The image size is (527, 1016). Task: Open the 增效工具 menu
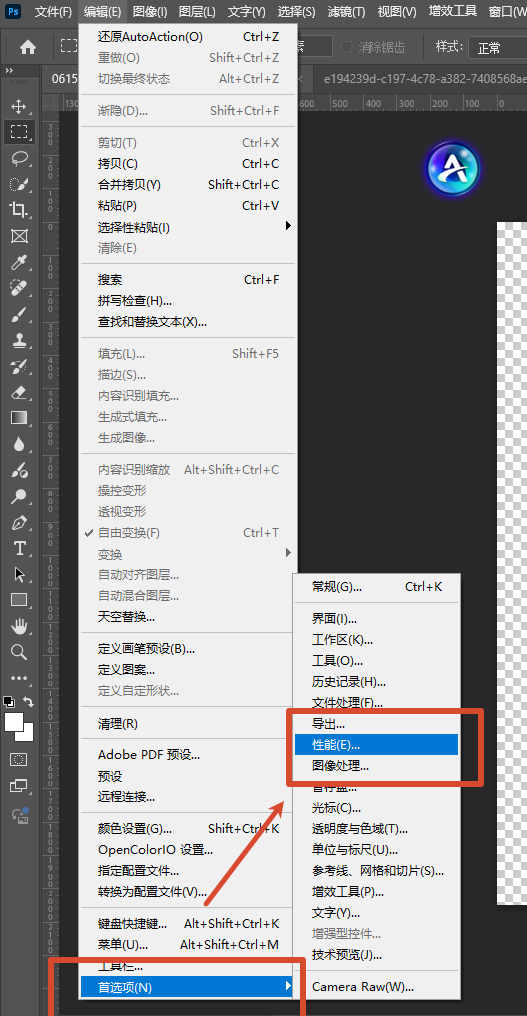point(452,11)
